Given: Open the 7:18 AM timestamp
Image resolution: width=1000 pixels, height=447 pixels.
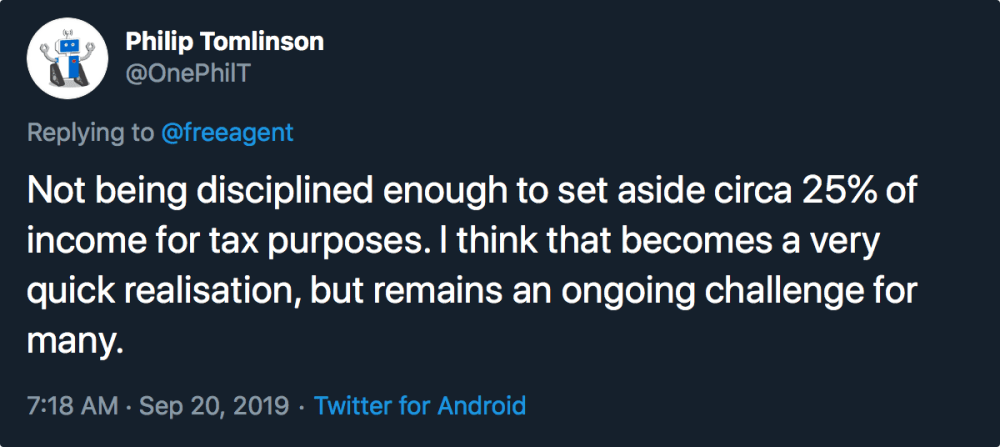Looking at the screenshot, I should [72, 406].
